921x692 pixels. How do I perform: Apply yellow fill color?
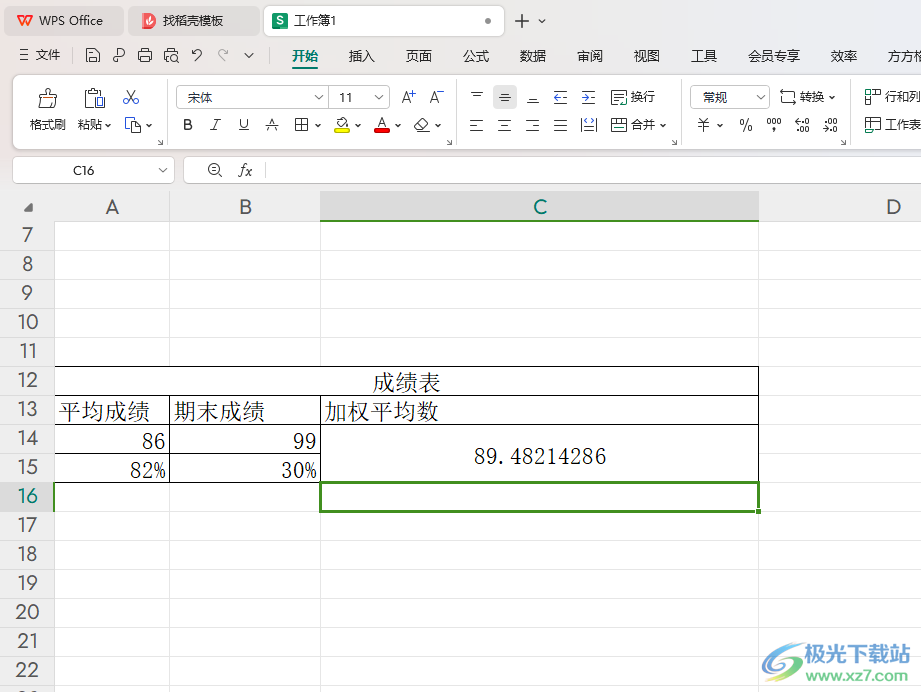click(x=342, y=125)
